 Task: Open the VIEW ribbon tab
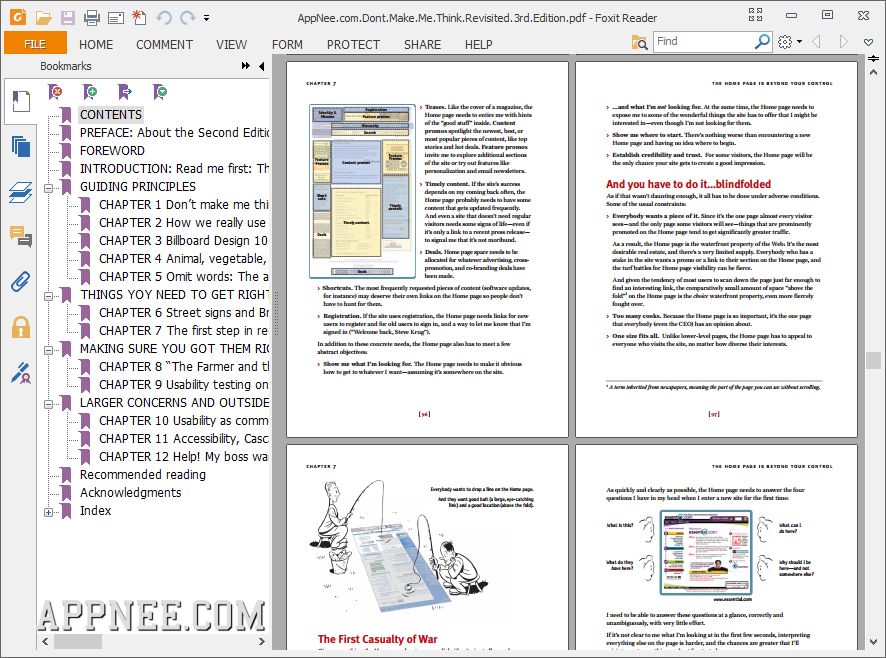(231, 44)
